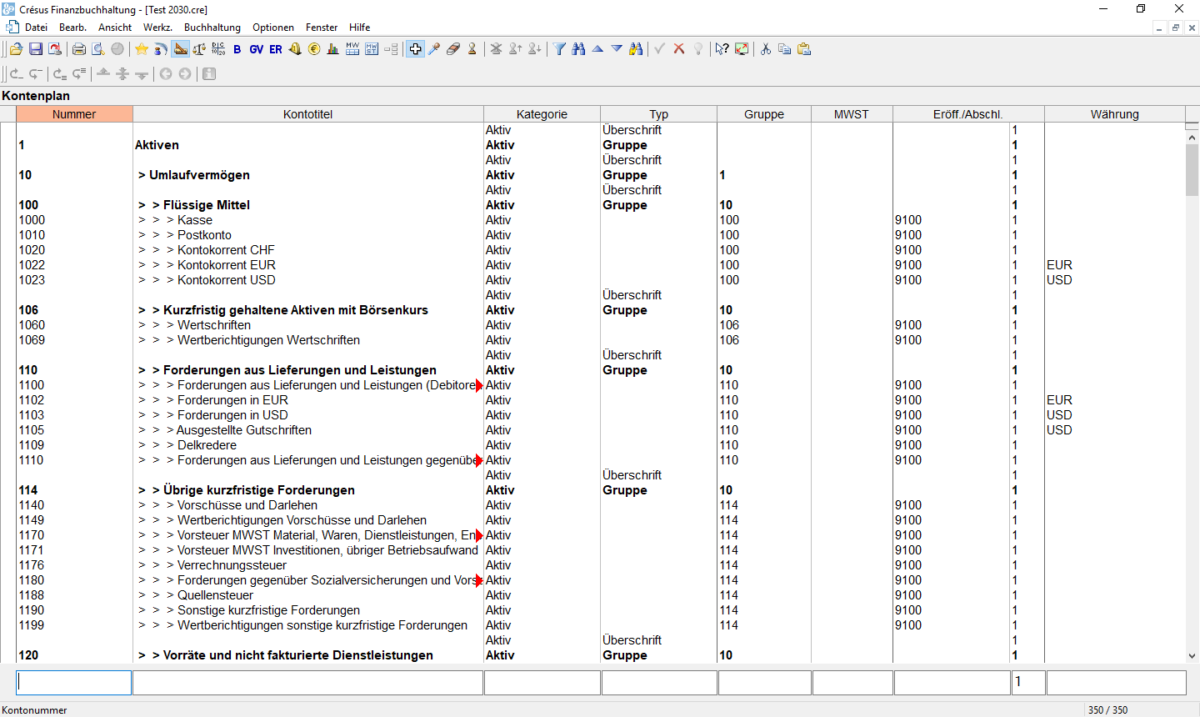
Task: Click the Euro coin icon
Action: click(314, 49)
